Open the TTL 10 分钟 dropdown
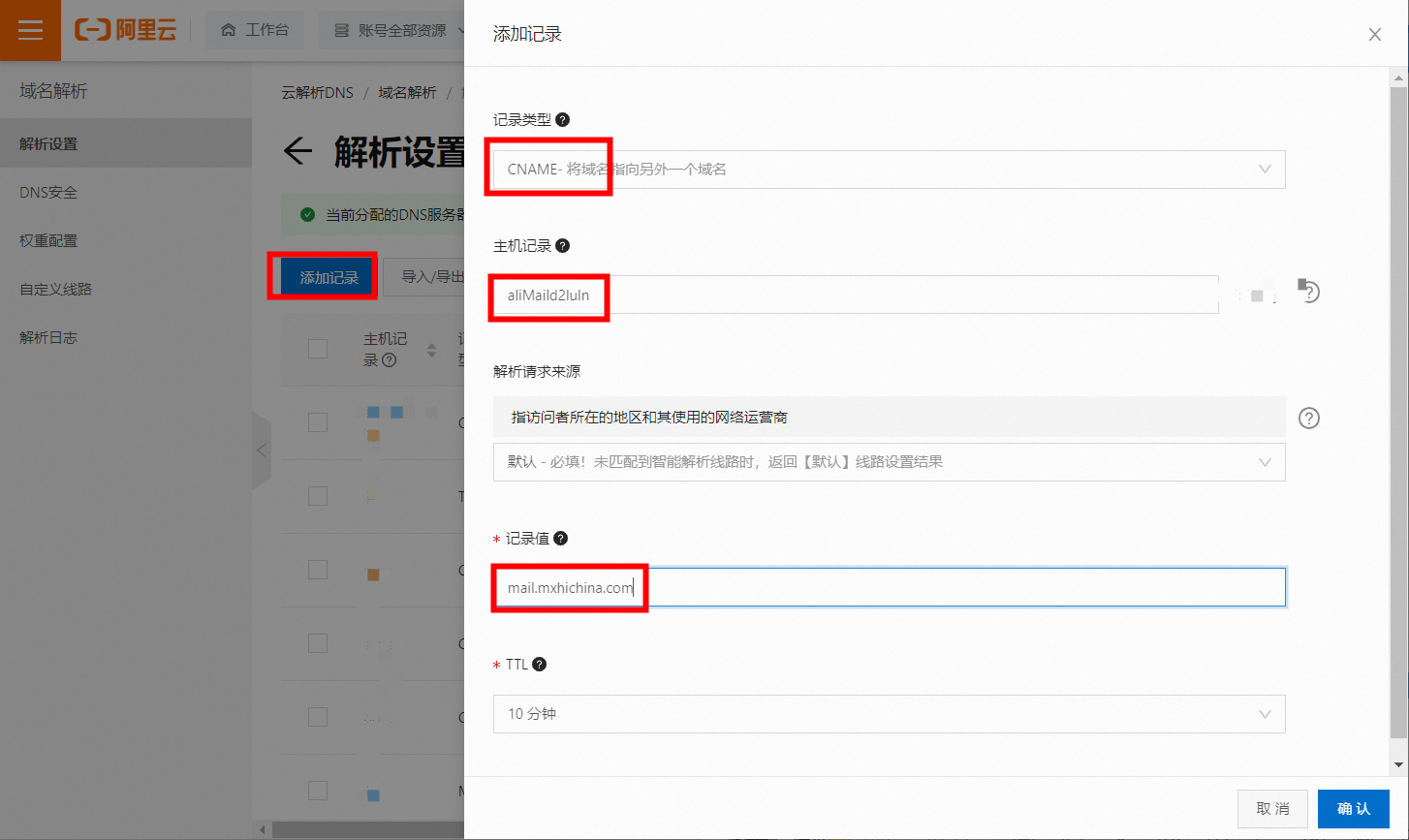The height and width of the screenshot is (840, 1409). [1265, 714]
